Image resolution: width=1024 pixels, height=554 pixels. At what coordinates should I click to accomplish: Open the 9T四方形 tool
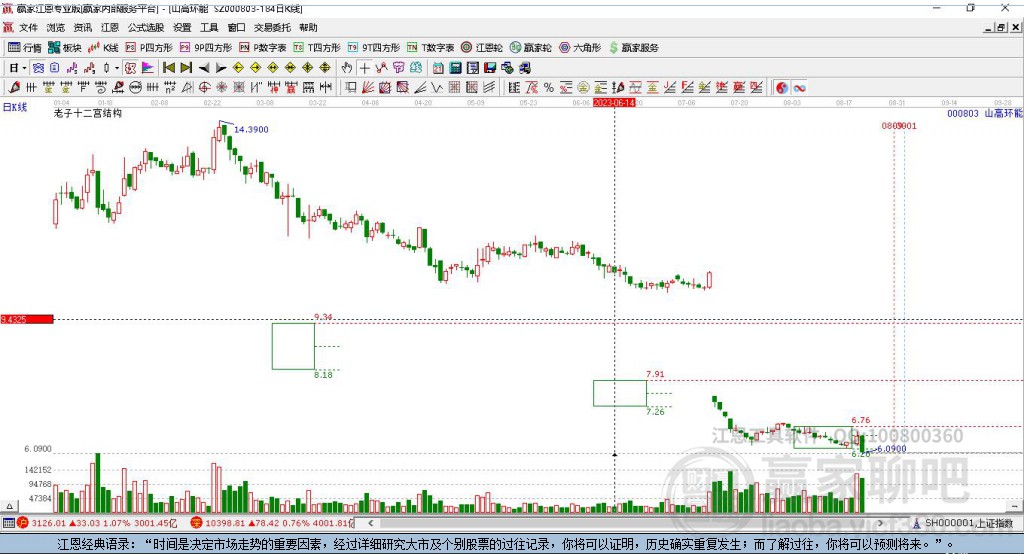[374, 48]
